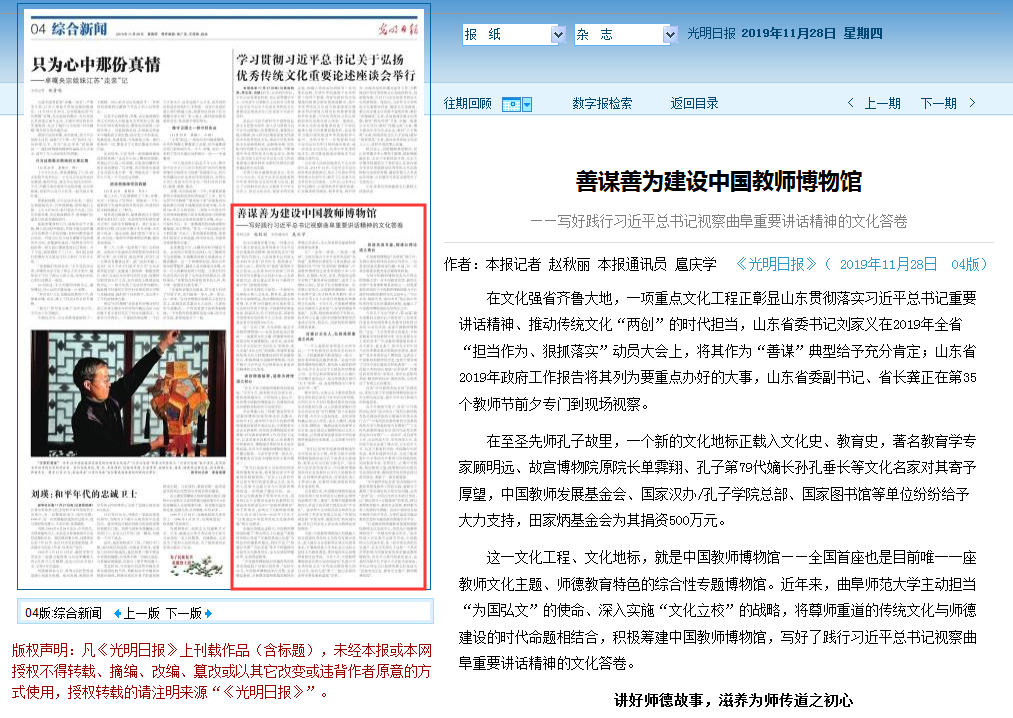The height and width of the screenshot is (718, 1013).
Task: Click the blue arrow after 下一版
Action: (208, 613)
